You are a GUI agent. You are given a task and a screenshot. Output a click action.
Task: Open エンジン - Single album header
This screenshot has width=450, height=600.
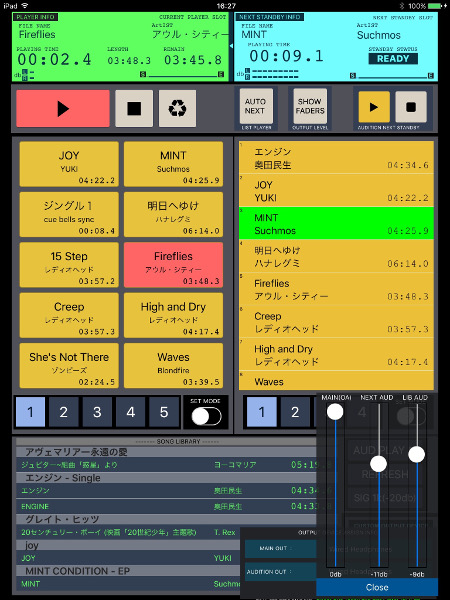(166, 478)
